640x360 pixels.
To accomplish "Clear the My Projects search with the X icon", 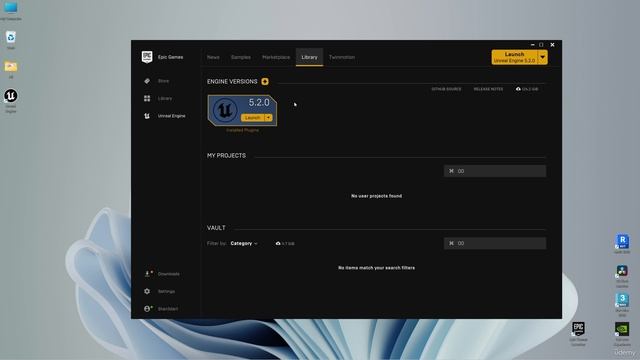I will point(451,171).
